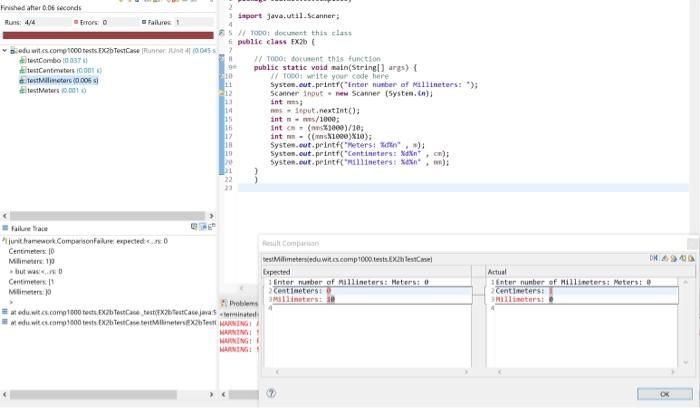Click the '> but was:' trace line
The width and height of the screenshot is (700, 408).
click(36, 271)
